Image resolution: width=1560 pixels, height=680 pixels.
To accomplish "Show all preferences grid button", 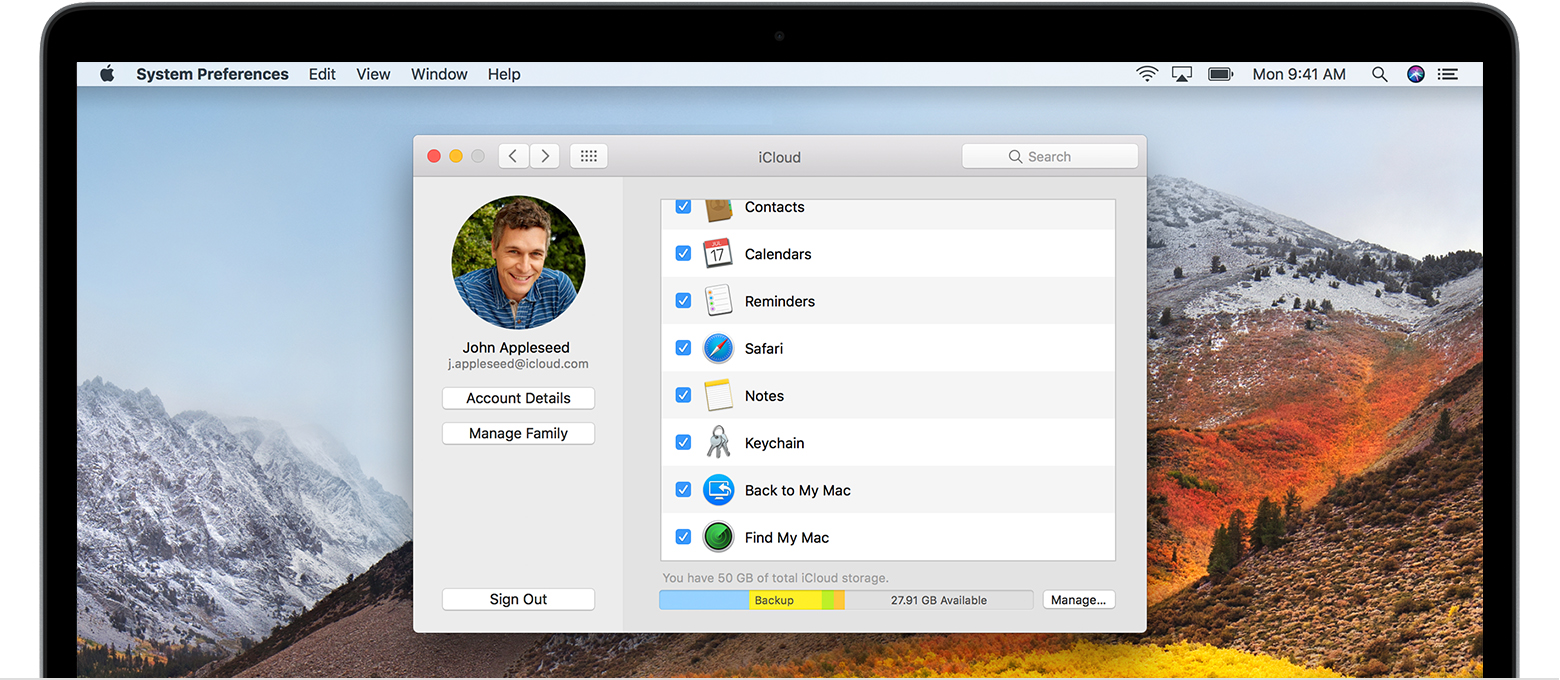I will 589,156.
